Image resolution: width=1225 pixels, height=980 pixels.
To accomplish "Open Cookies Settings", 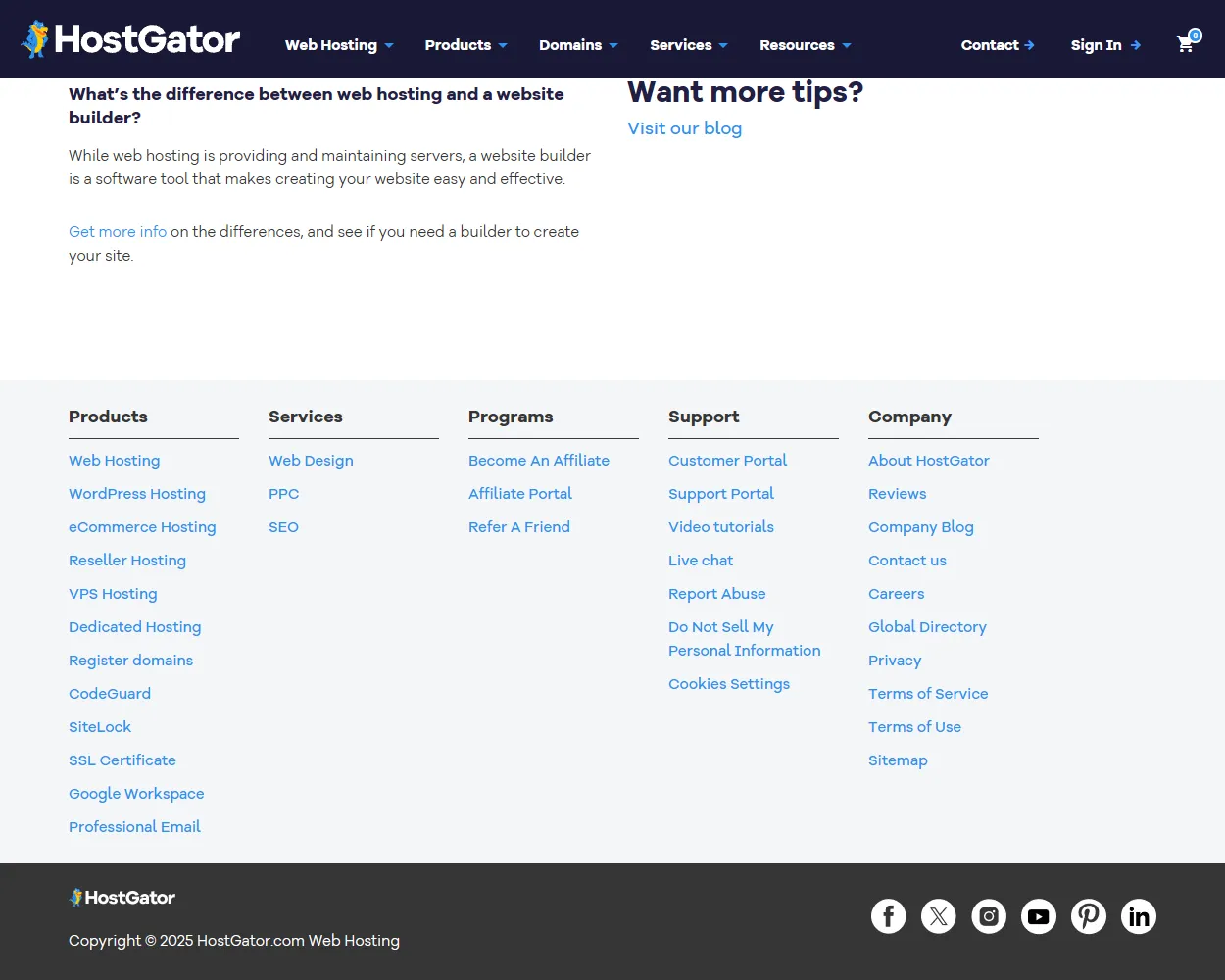I will click(729, 684).
